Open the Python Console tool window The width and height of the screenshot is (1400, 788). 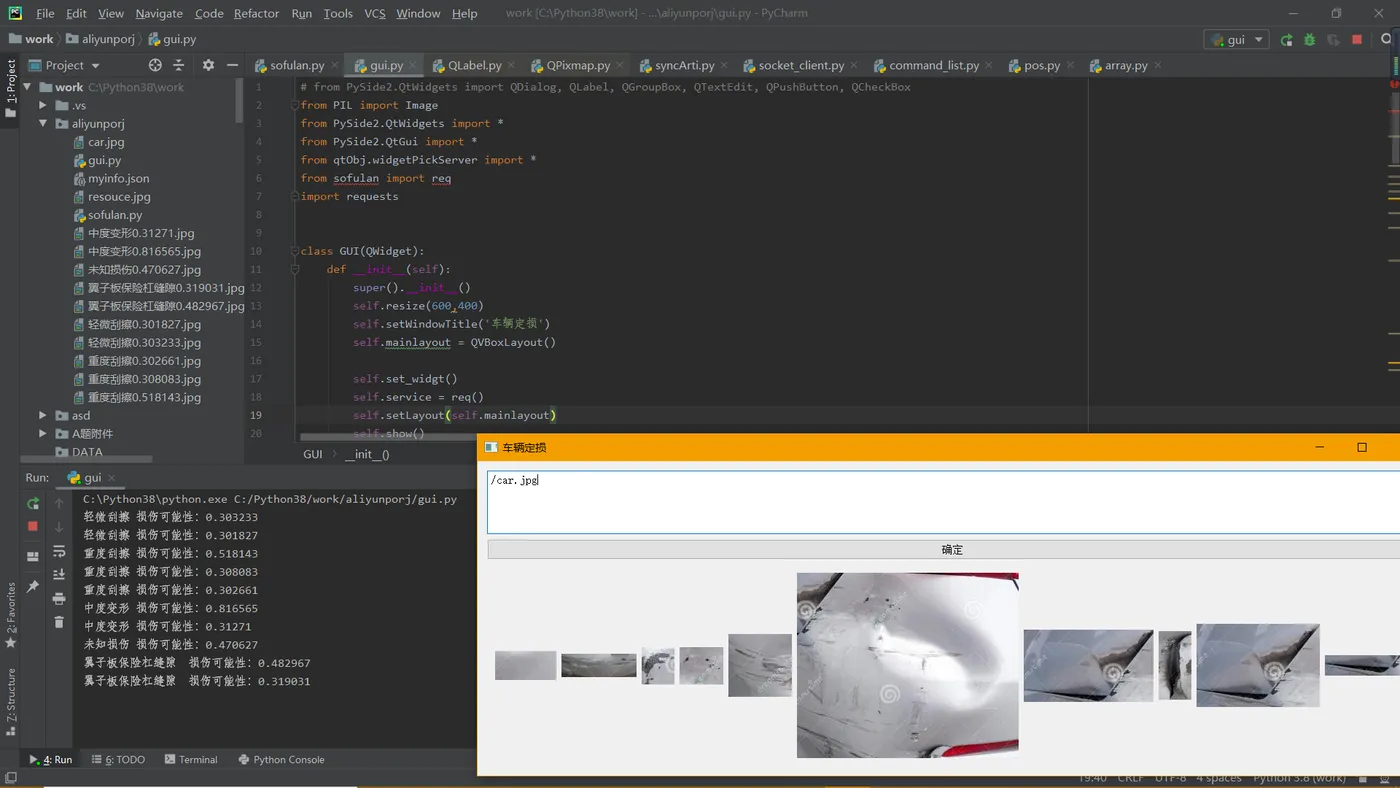point(281,760)
